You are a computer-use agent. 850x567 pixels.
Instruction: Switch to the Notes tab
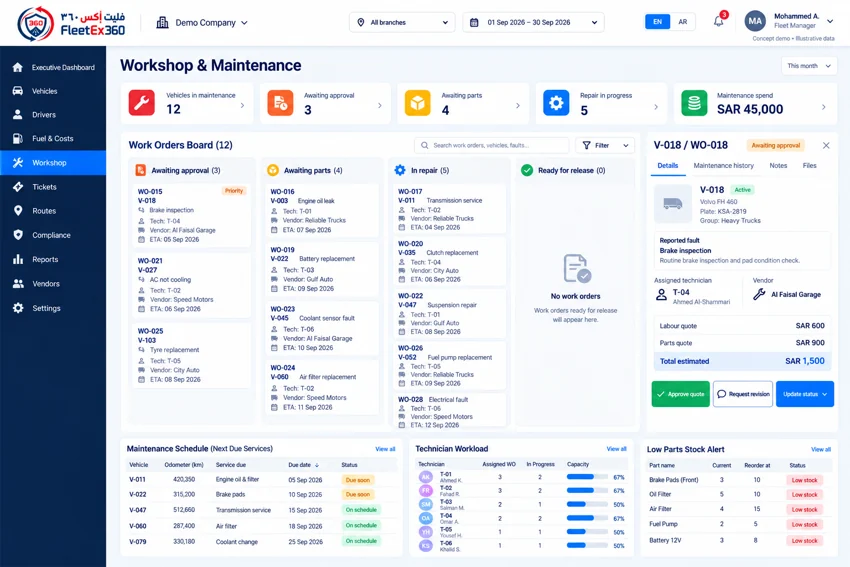[778, 166]
